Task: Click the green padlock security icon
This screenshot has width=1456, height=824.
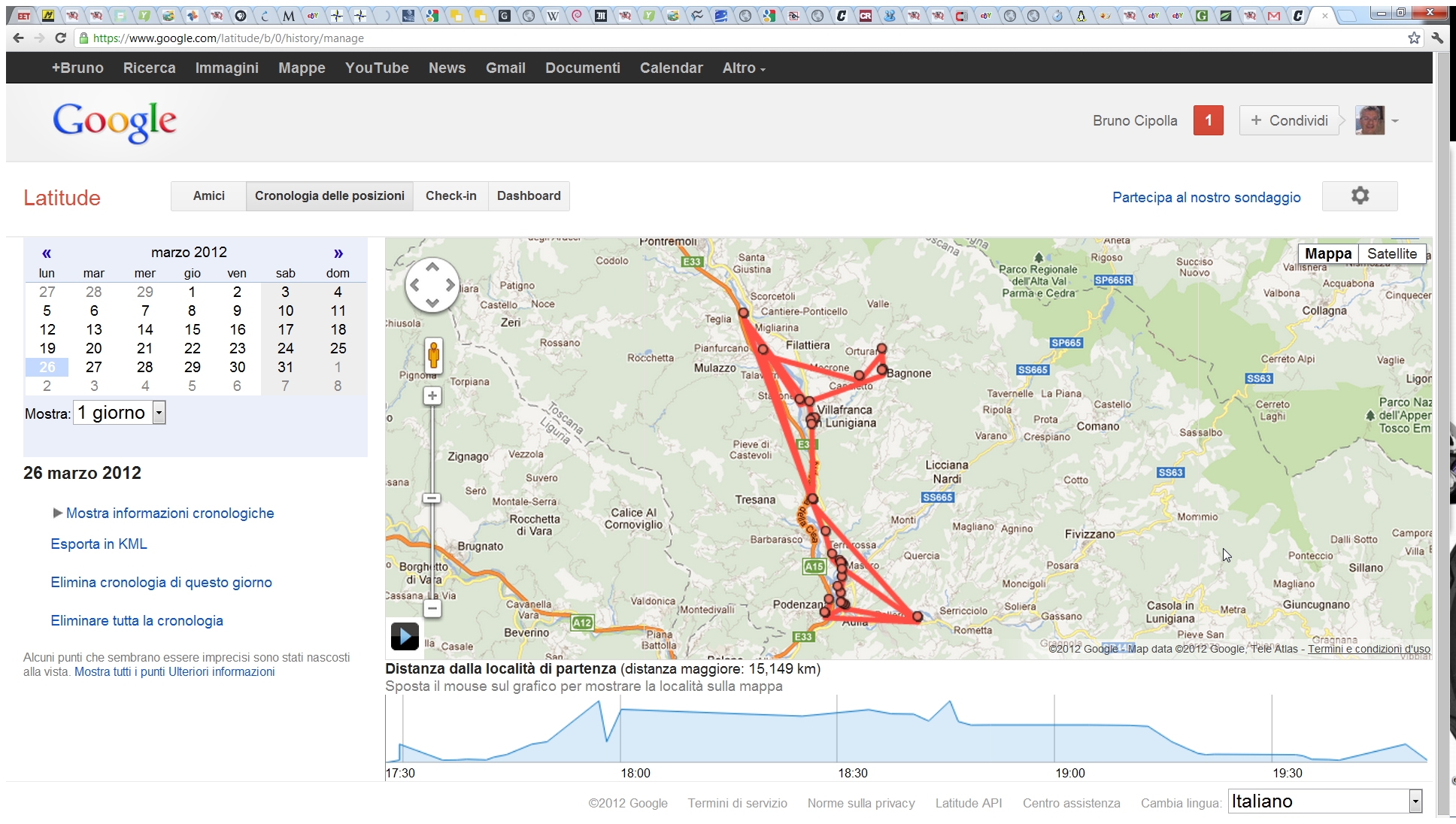Action: pyautogui.click(x=83, y=38)
